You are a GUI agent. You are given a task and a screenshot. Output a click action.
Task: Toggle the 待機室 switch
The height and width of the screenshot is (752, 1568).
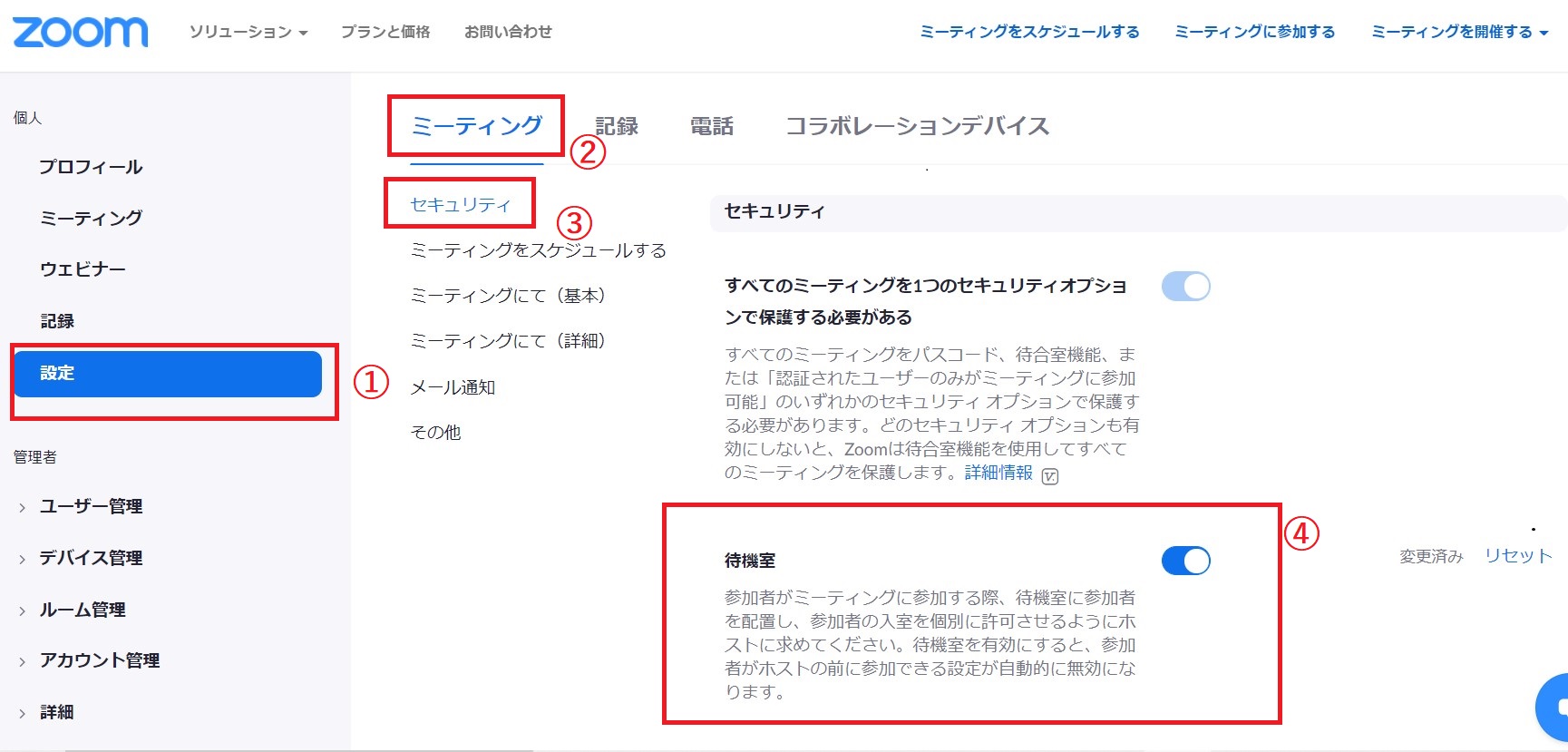1186,561
